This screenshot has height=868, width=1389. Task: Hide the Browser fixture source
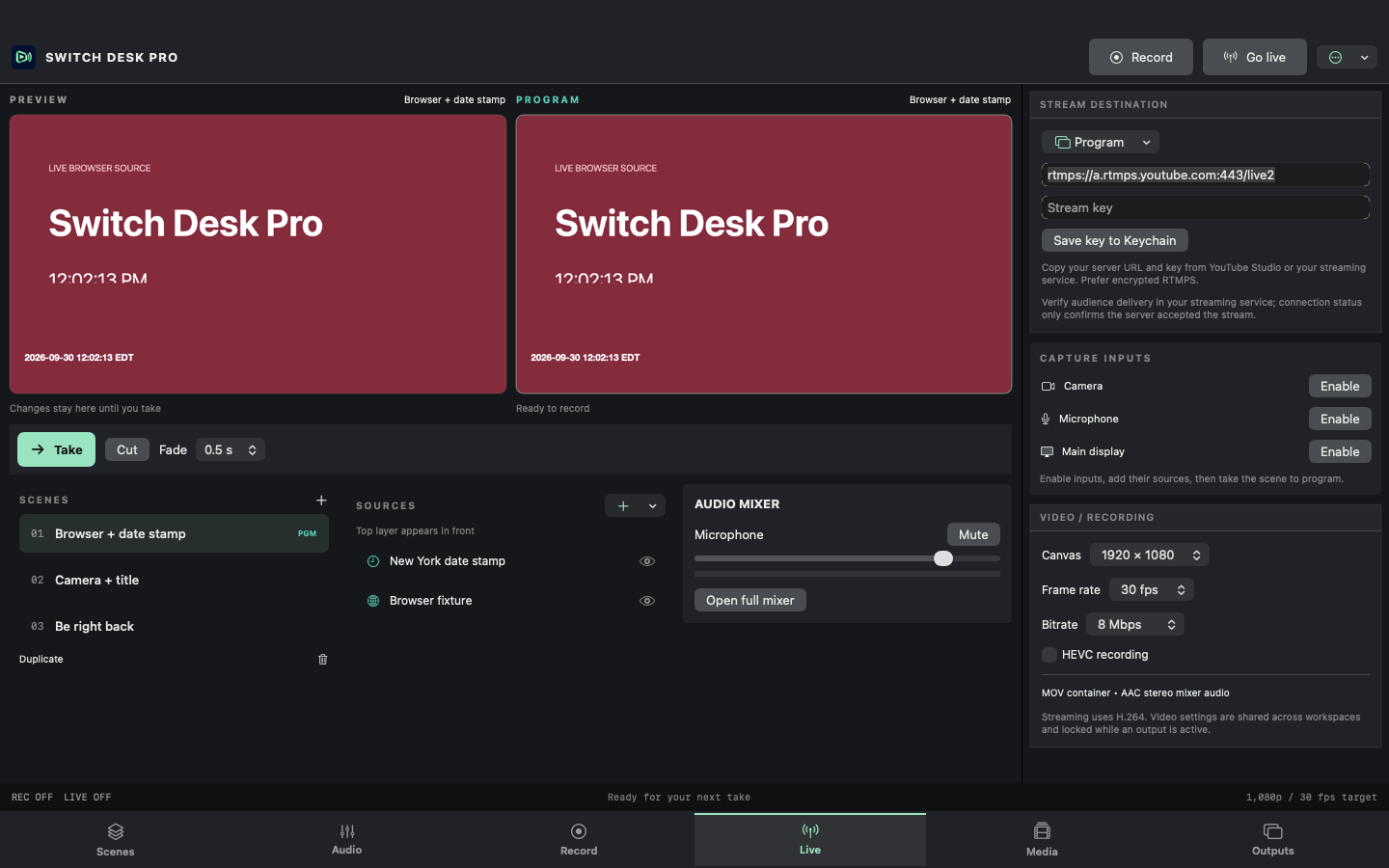pyautogui.click(x=647, y=601)
